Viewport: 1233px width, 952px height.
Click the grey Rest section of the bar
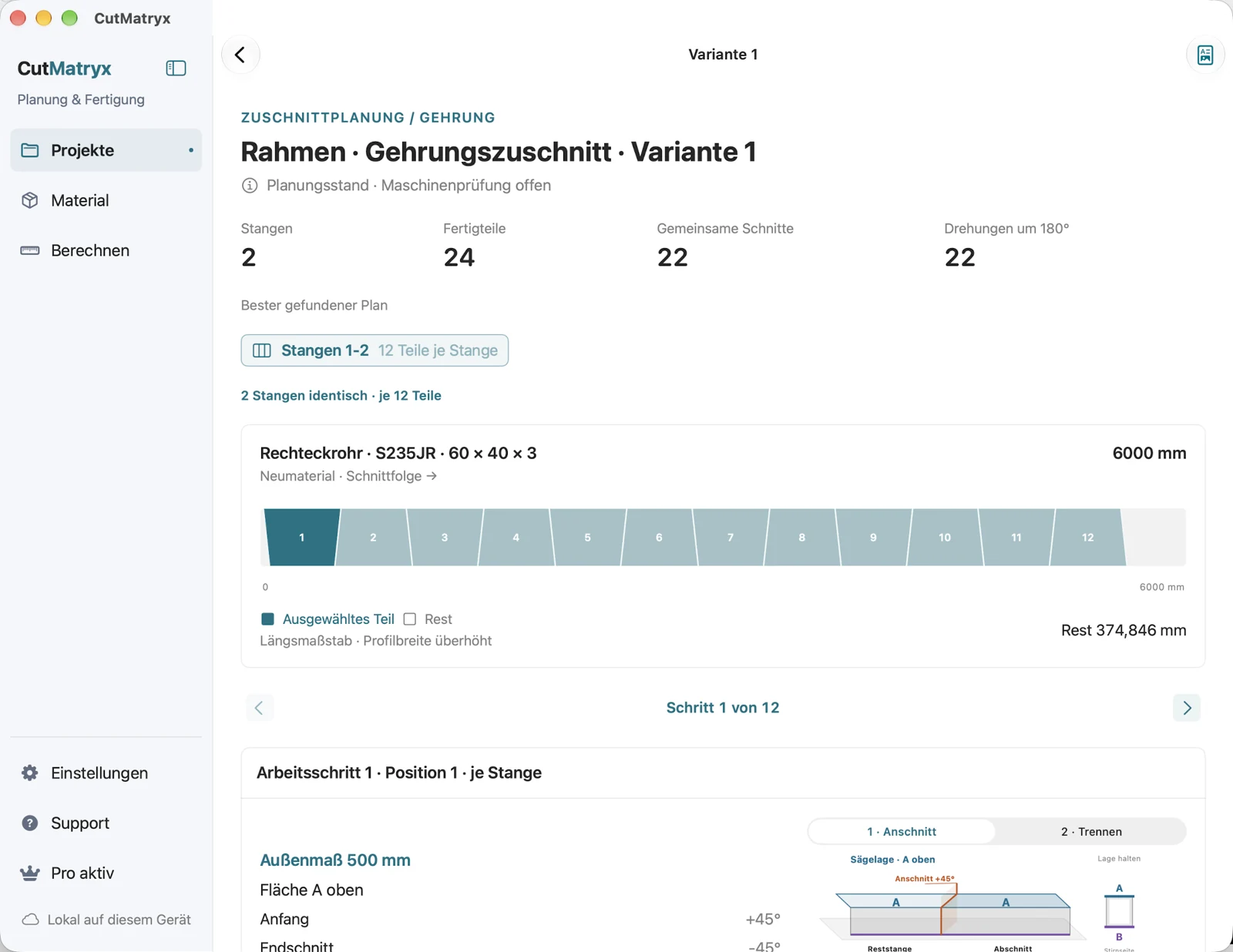(1154, 537)
